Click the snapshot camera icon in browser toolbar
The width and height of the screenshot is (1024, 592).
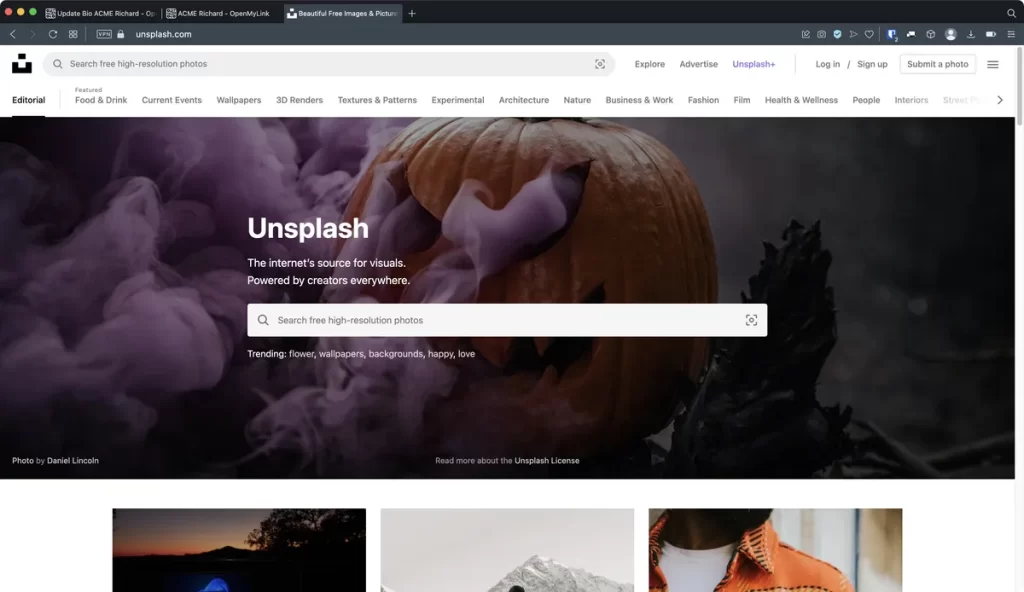(822, 34)
